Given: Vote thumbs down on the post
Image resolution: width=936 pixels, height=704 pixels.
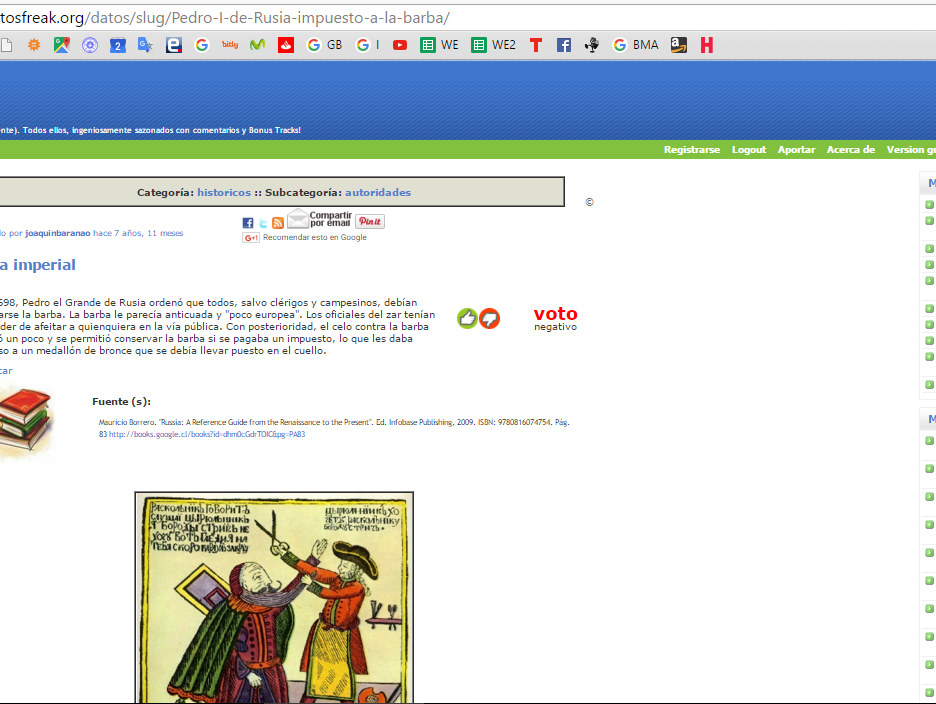Looking at the screenshot, I should 489,318.
